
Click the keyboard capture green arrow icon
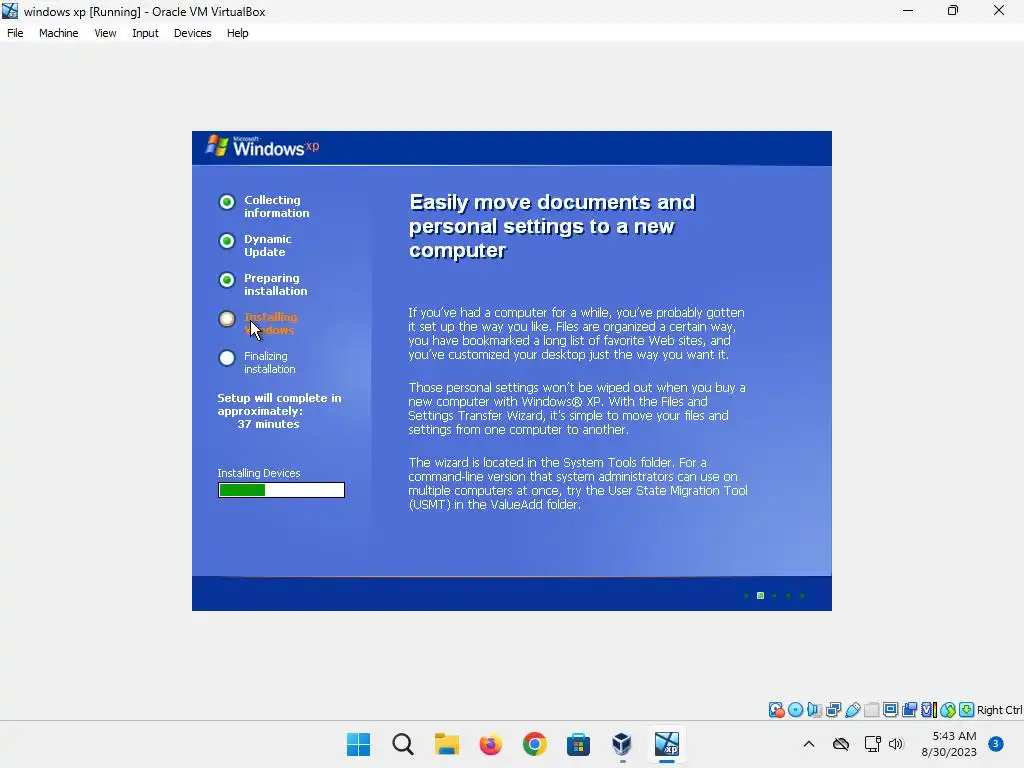point(967,710)
